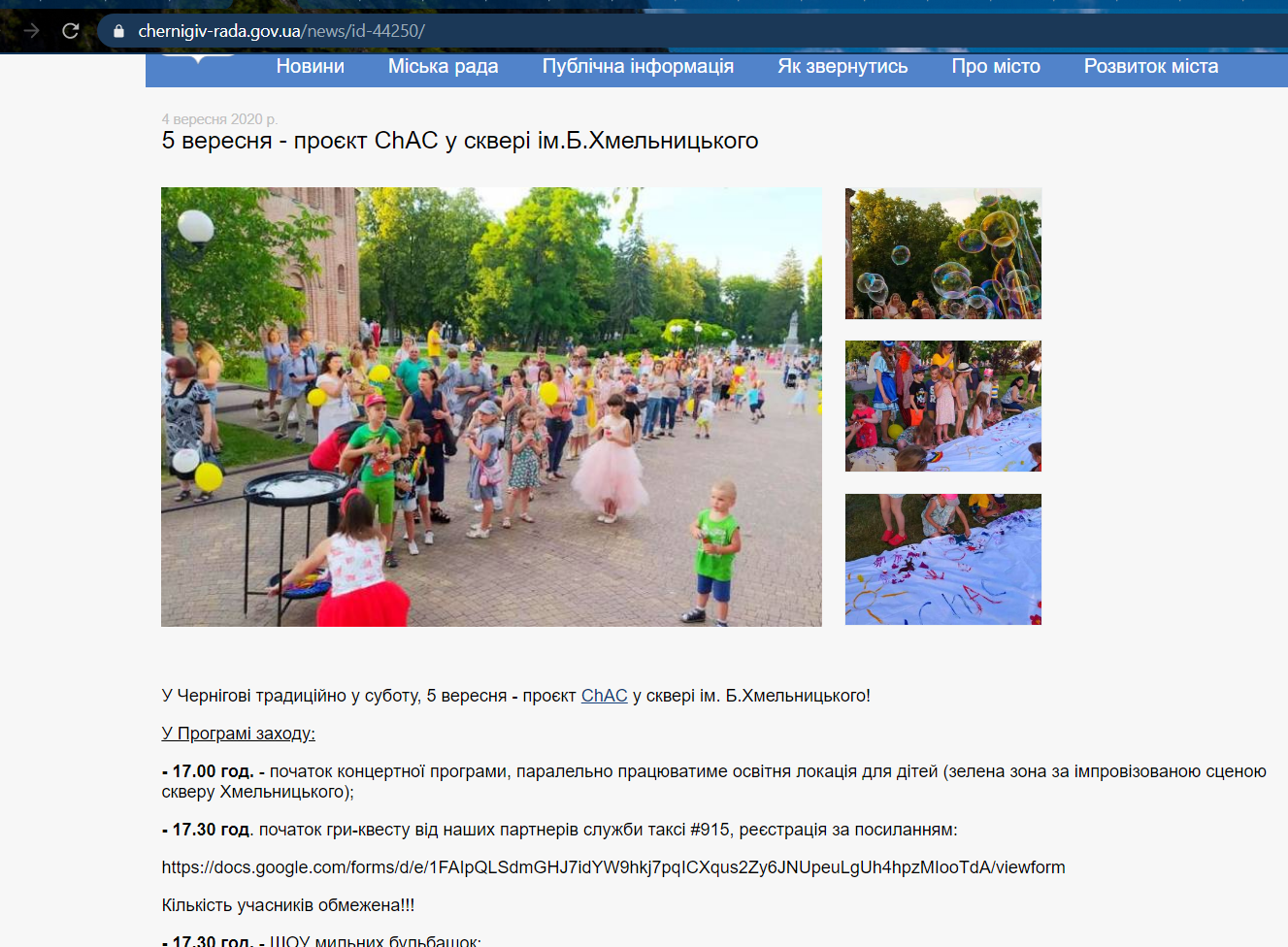Click the browser forward arrow
1288x947 pixels.
(32, 31)
